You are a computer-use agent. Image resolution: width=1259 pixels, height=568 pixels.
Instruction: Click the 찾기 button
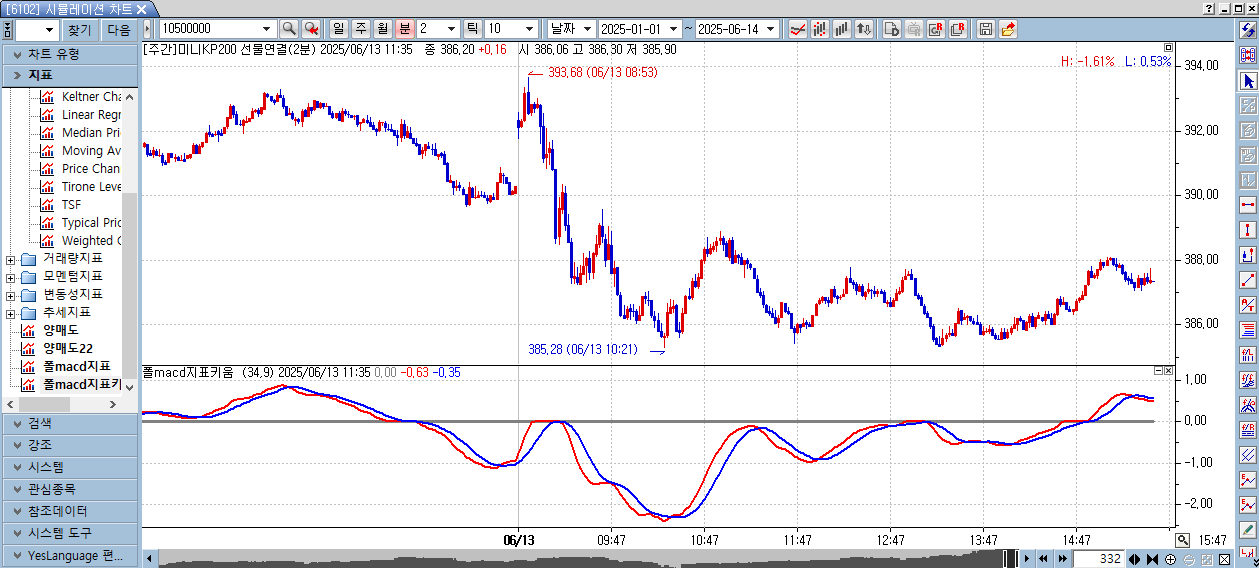tap(78, 30)
